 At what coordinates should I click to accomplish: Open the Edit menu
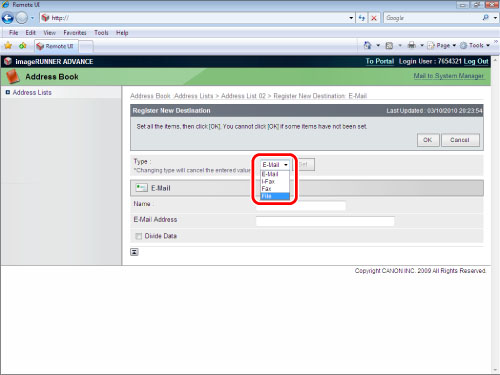(30, 33)
